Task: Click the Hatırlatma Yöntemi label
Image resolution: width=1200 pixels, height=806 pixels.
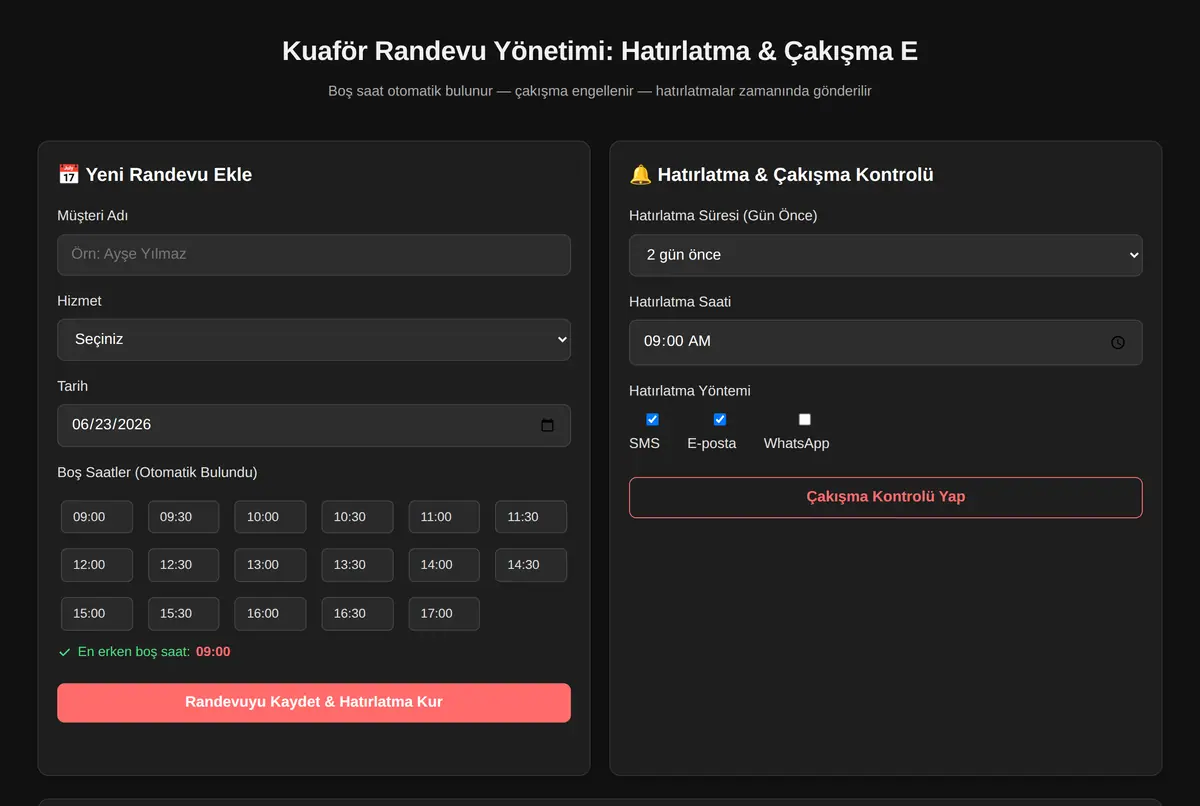Action: (690, 391)
